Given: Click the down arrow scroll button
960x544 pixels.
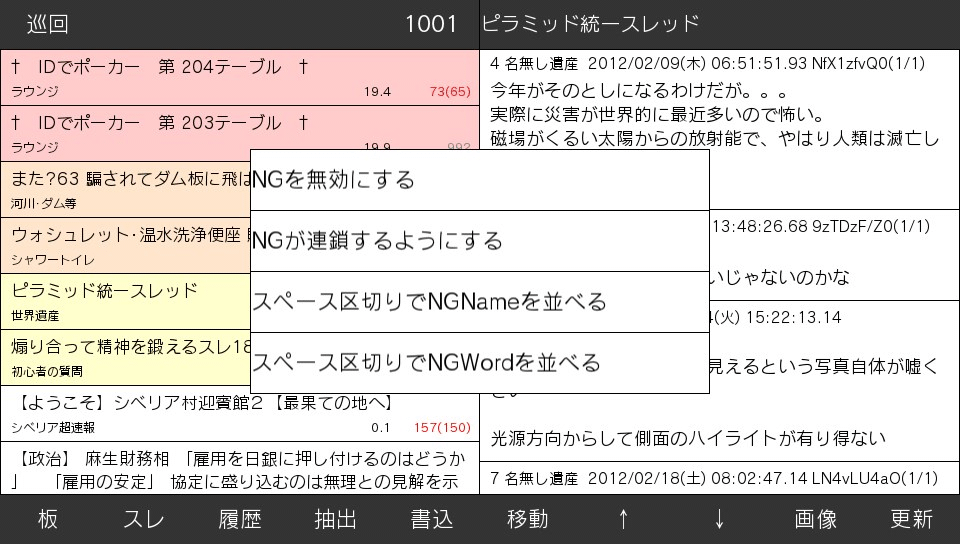Looking at the screenshot, I should [720, 519].
